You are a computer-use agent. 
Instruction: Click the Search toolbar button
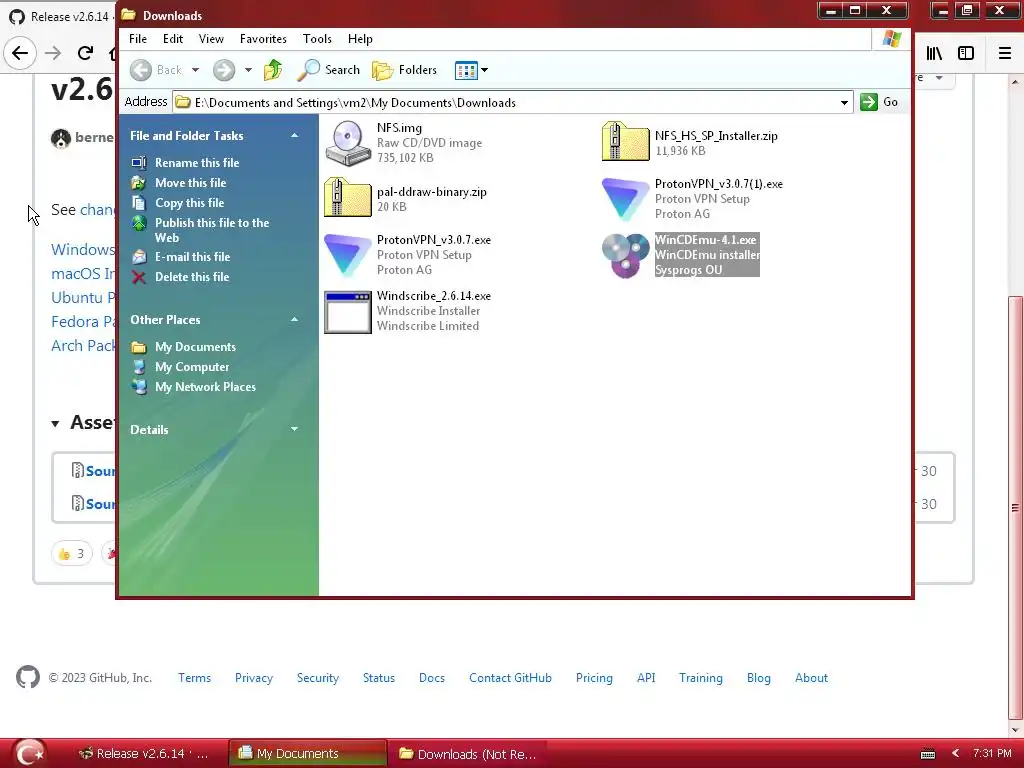click(328, 70)
